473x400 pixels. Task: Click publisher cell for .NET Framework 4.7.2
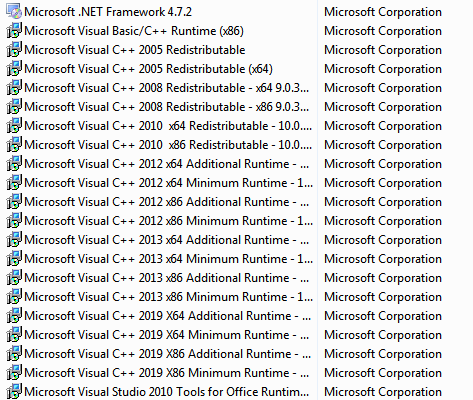point(383,12)
